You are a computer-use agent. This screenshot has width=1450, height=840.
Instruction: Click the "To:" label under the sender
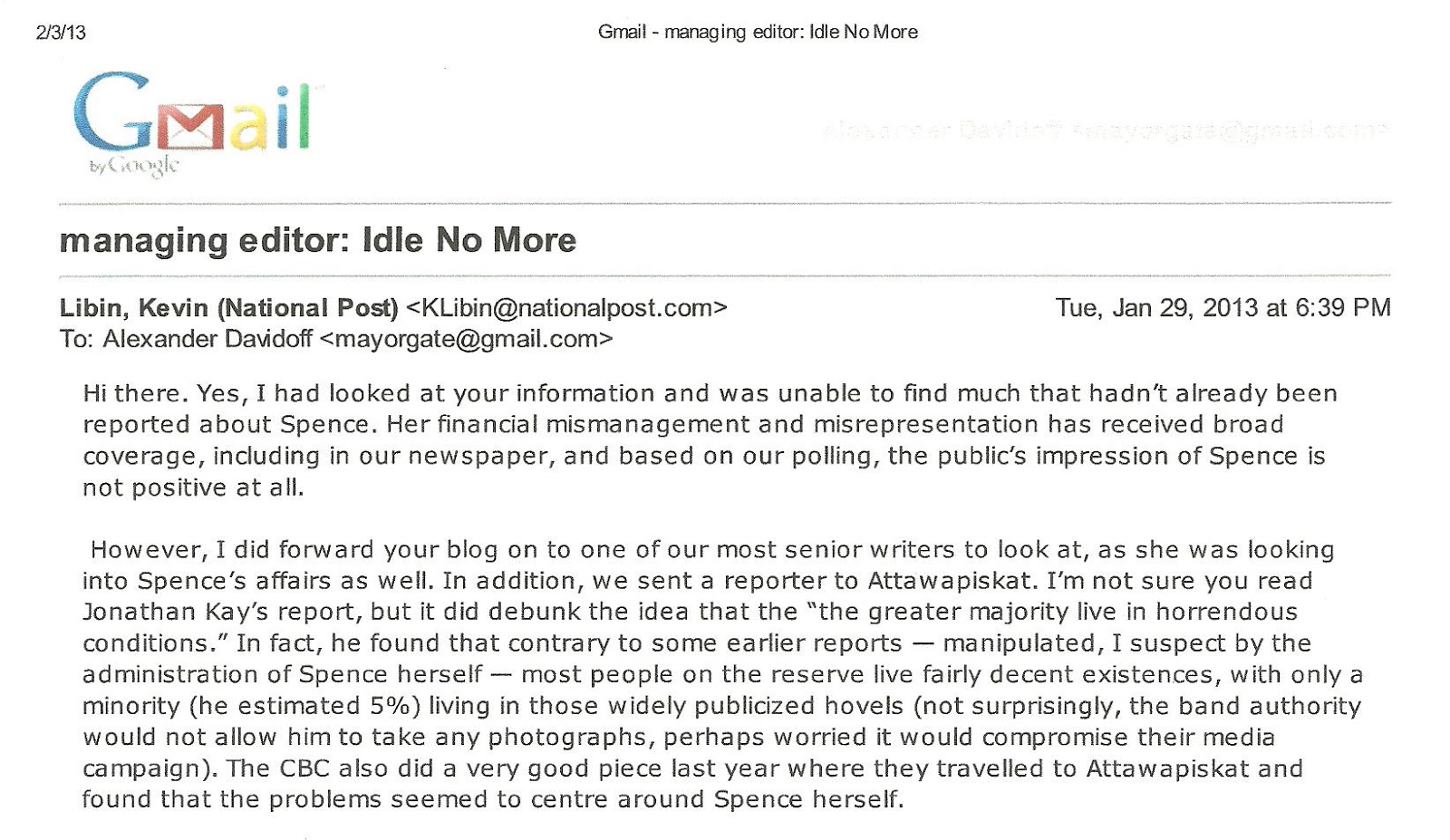click(x=78, y=339)
